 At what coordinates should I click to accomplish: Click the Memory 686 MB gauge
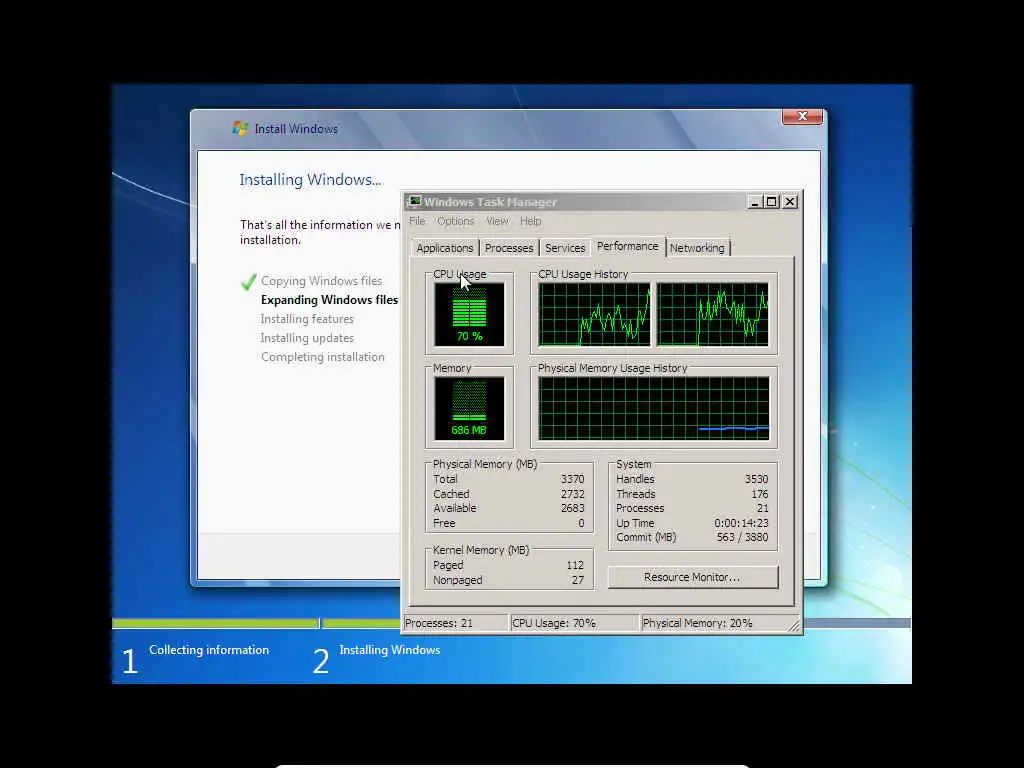(469, 408)
